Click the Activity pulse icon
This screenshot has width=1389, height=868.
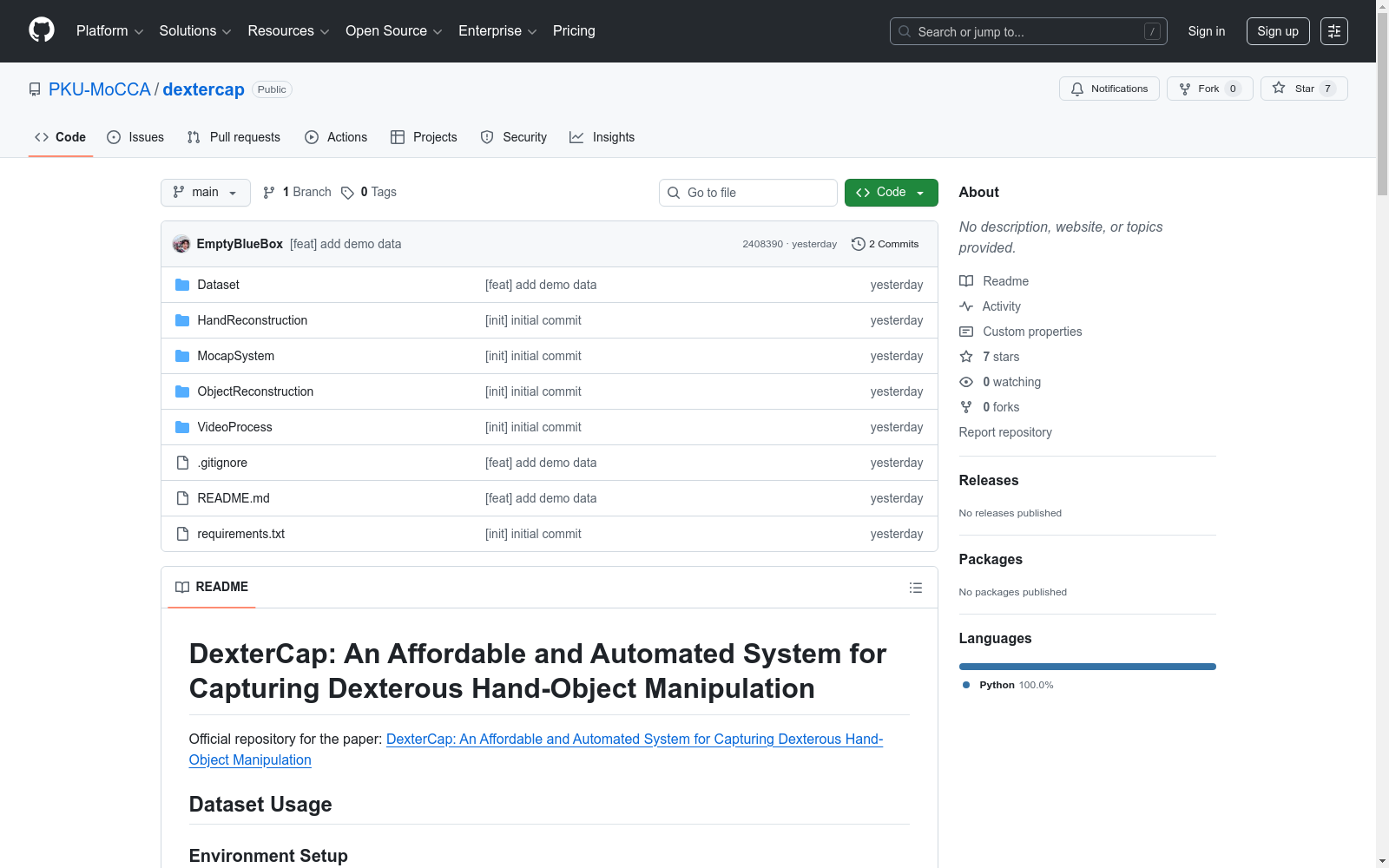pos(966,306)
